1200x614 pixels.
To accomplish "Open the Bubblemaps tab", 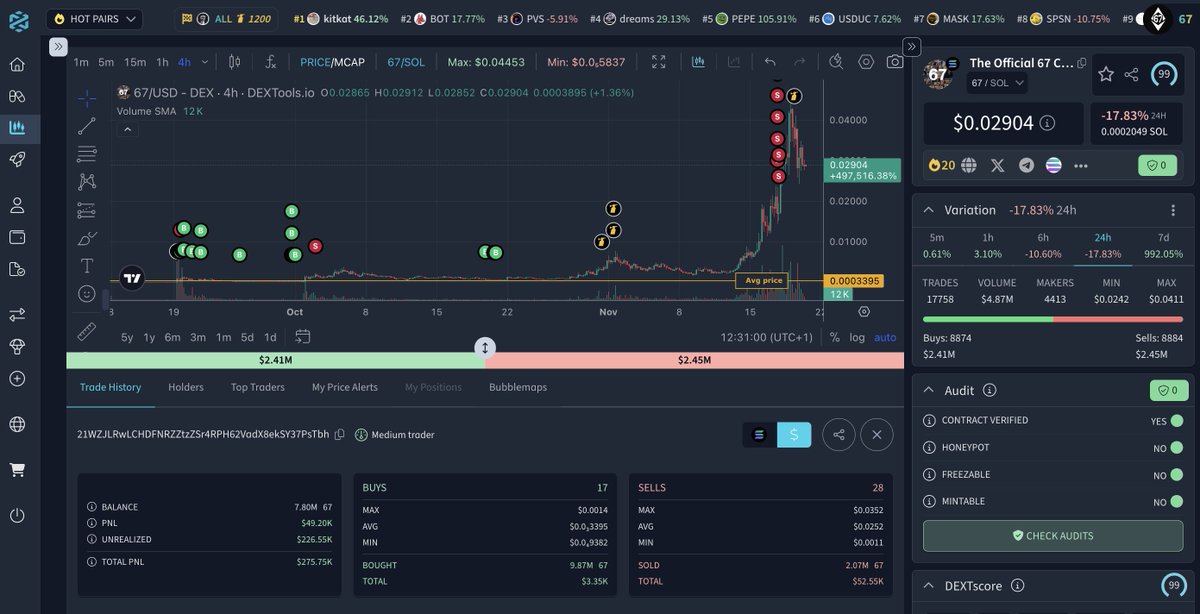I will (x=518, y=387).
